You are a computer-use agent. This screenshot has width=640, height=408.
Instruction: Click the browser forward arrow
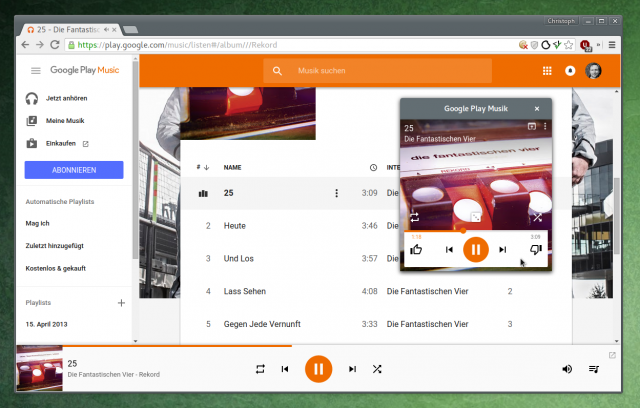(40, 45)
